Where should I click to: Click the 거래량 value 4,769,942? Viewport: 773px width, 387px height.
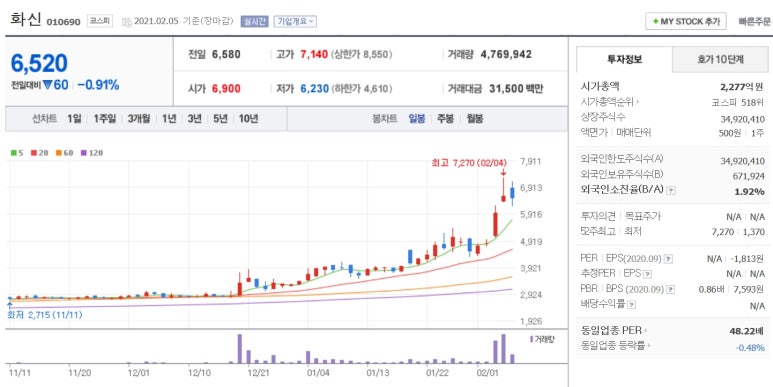506,54
